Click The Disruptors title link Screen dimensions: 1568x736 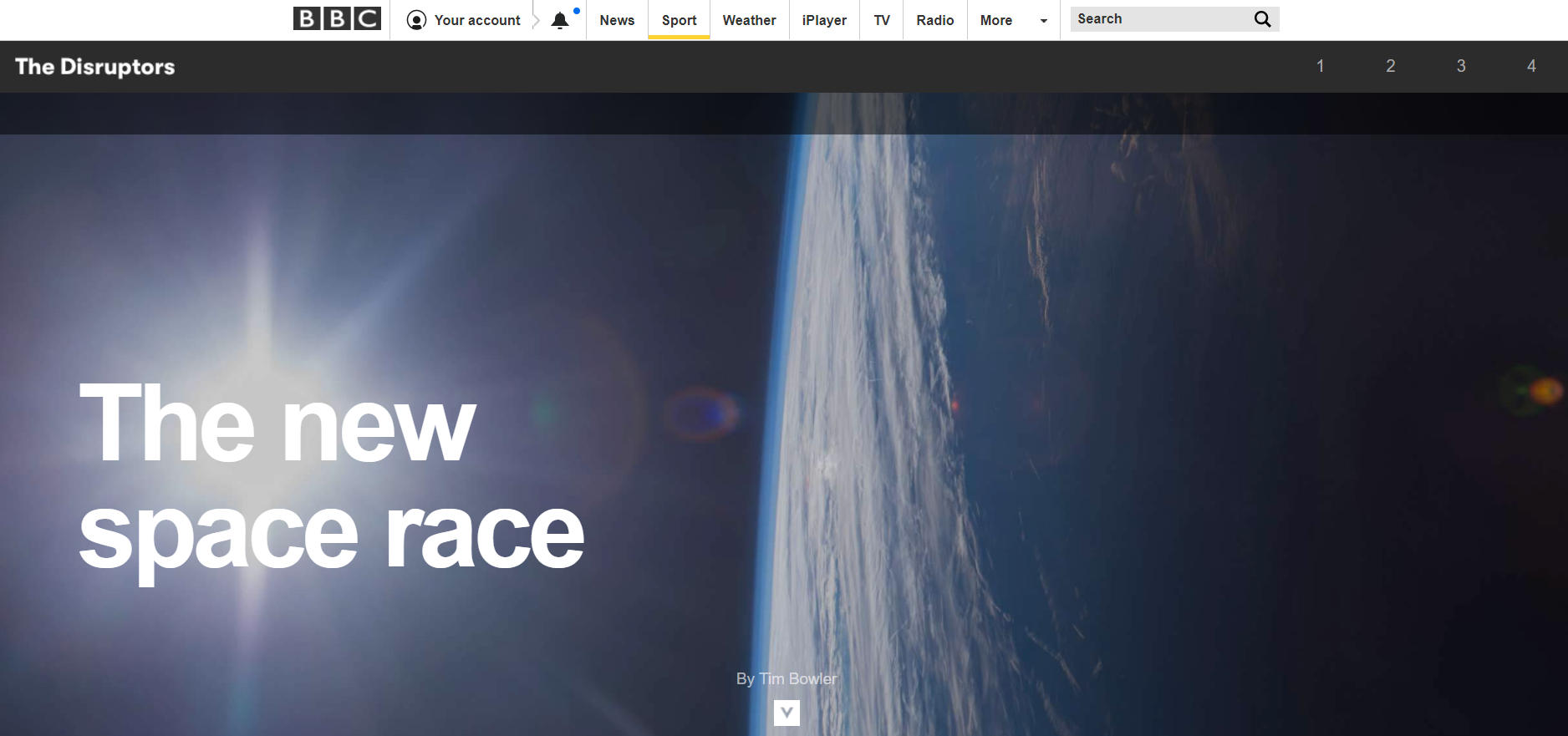95,67
